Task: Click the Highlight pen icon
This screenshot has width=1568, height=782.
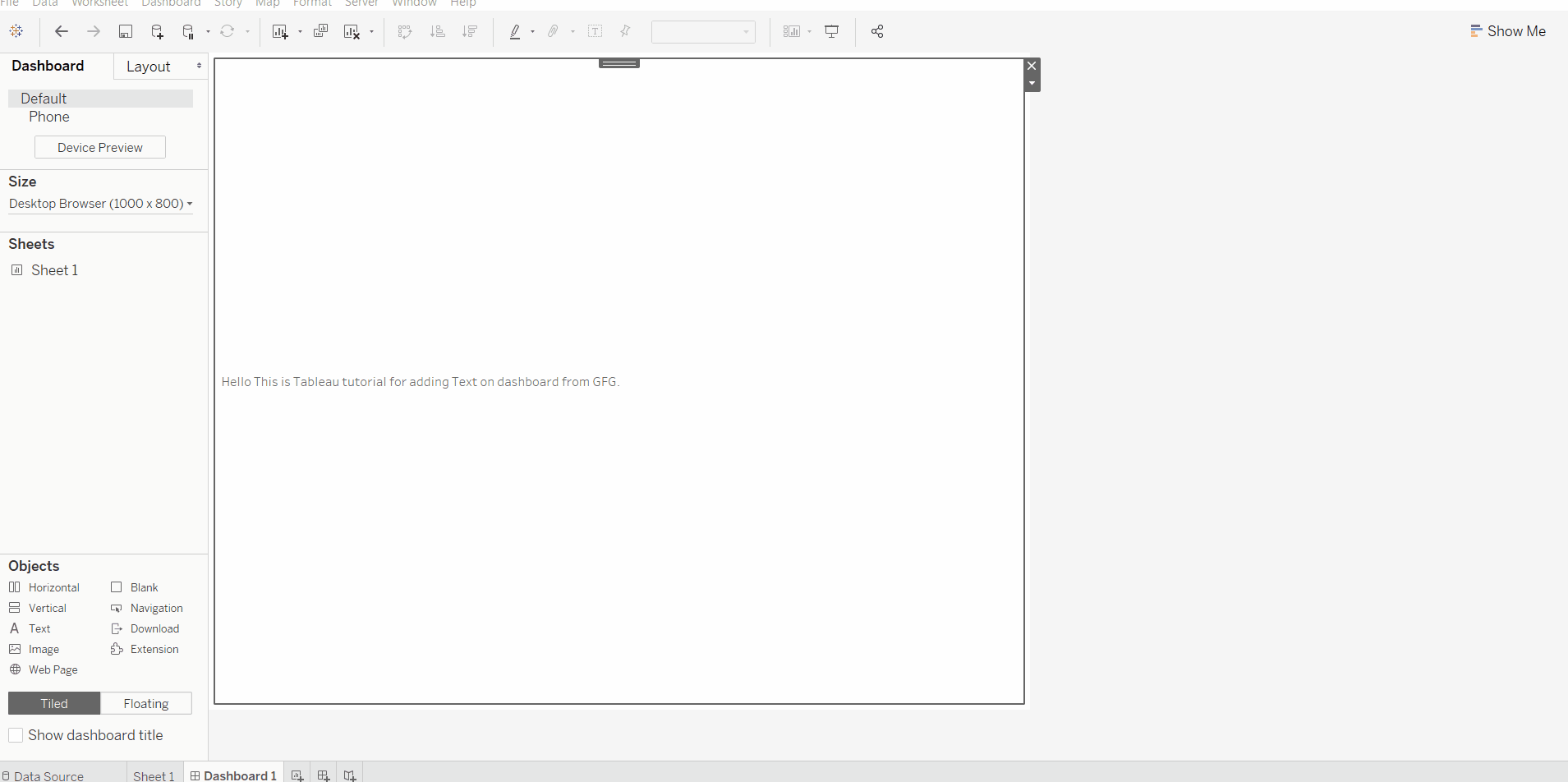Action: pos(515,31)
